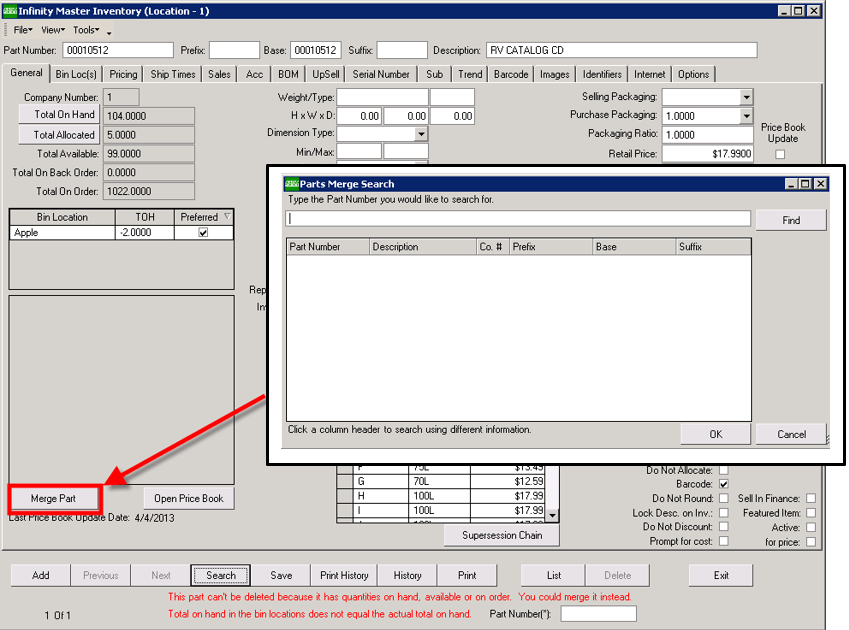Check the Active checkbox
This screenshot has height=630, width=849.
(x=811, y=527)
